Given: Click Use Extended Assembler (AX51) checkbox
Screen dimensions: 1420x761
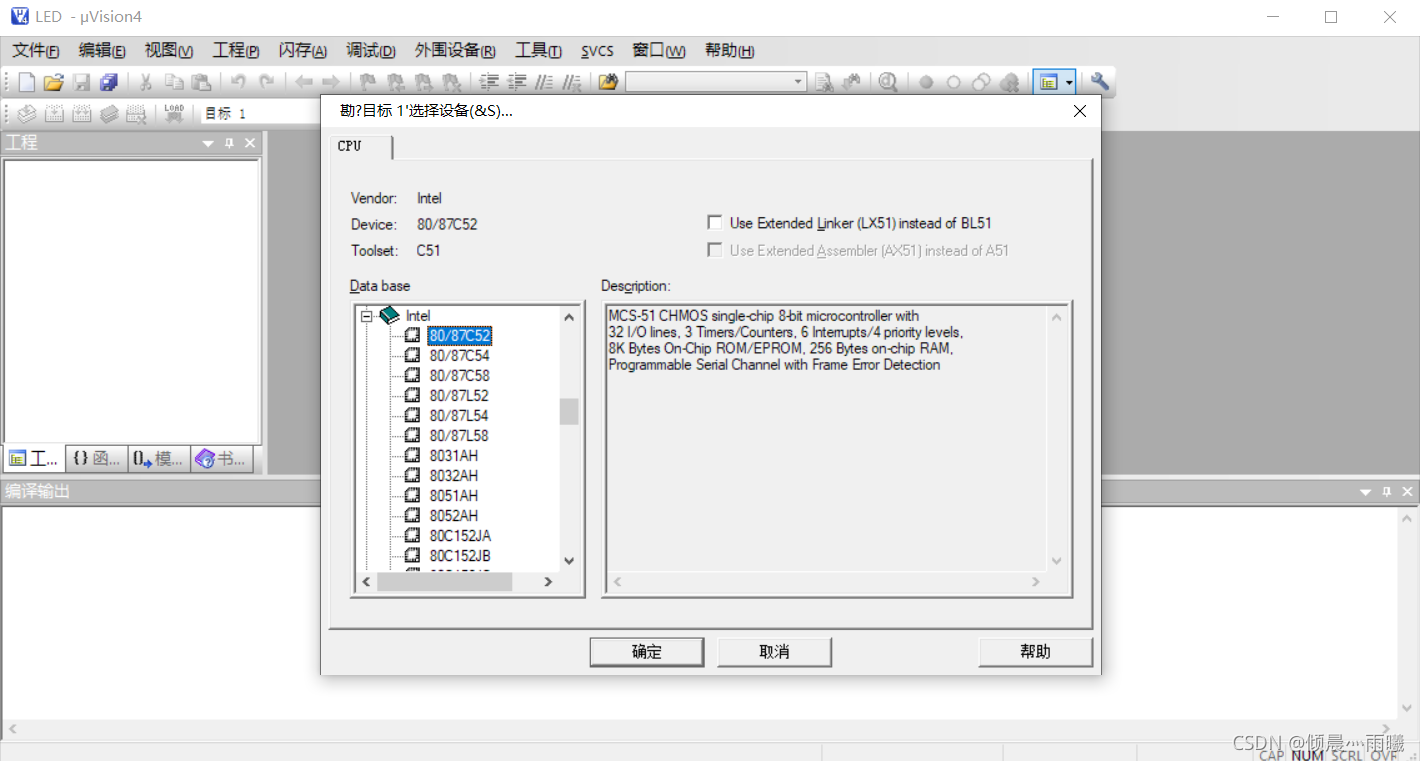Looking at the screenshot, I should [715, 250].
